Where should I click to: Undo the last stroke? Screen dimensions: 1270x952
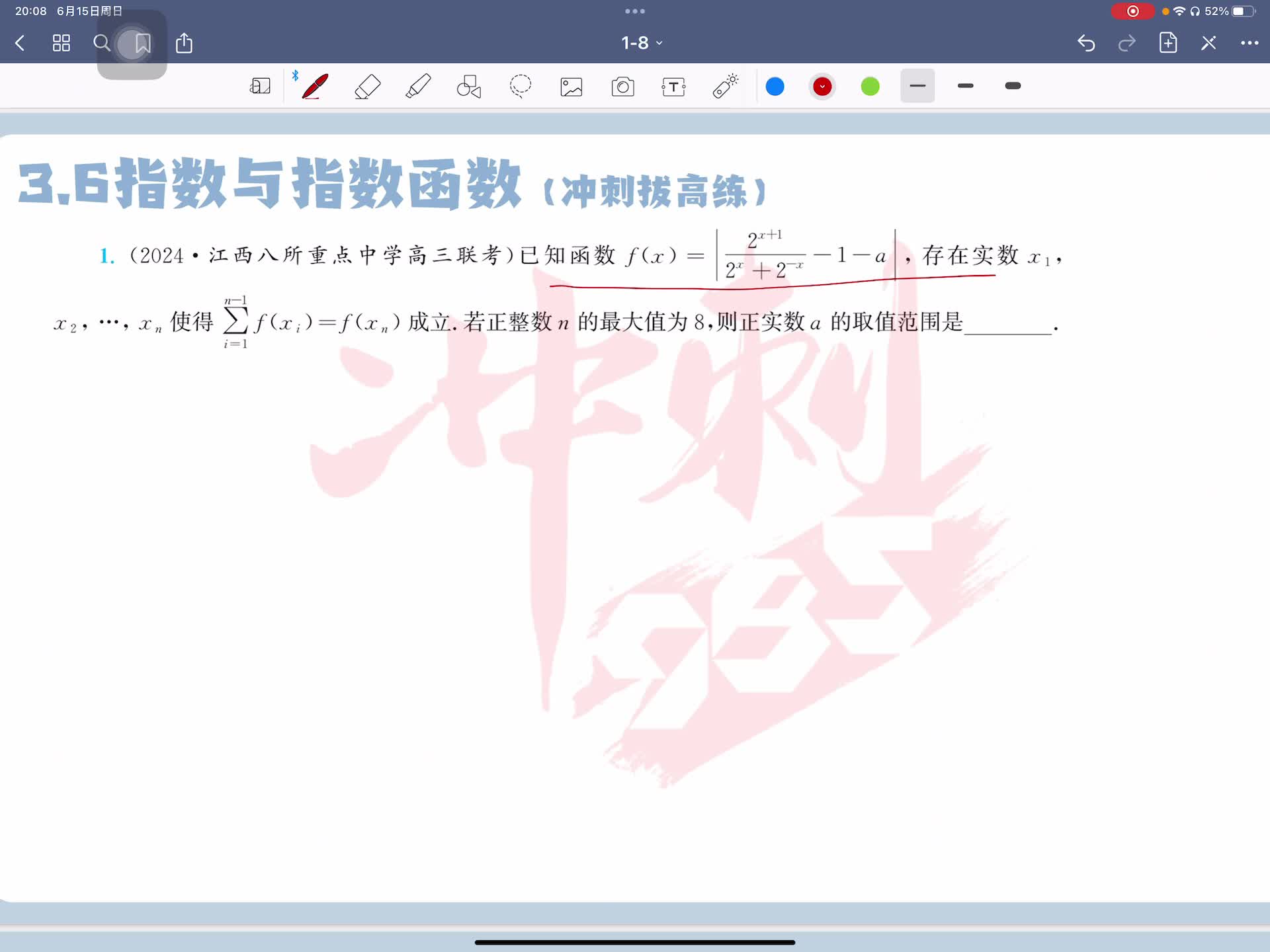pos(1086,44)
